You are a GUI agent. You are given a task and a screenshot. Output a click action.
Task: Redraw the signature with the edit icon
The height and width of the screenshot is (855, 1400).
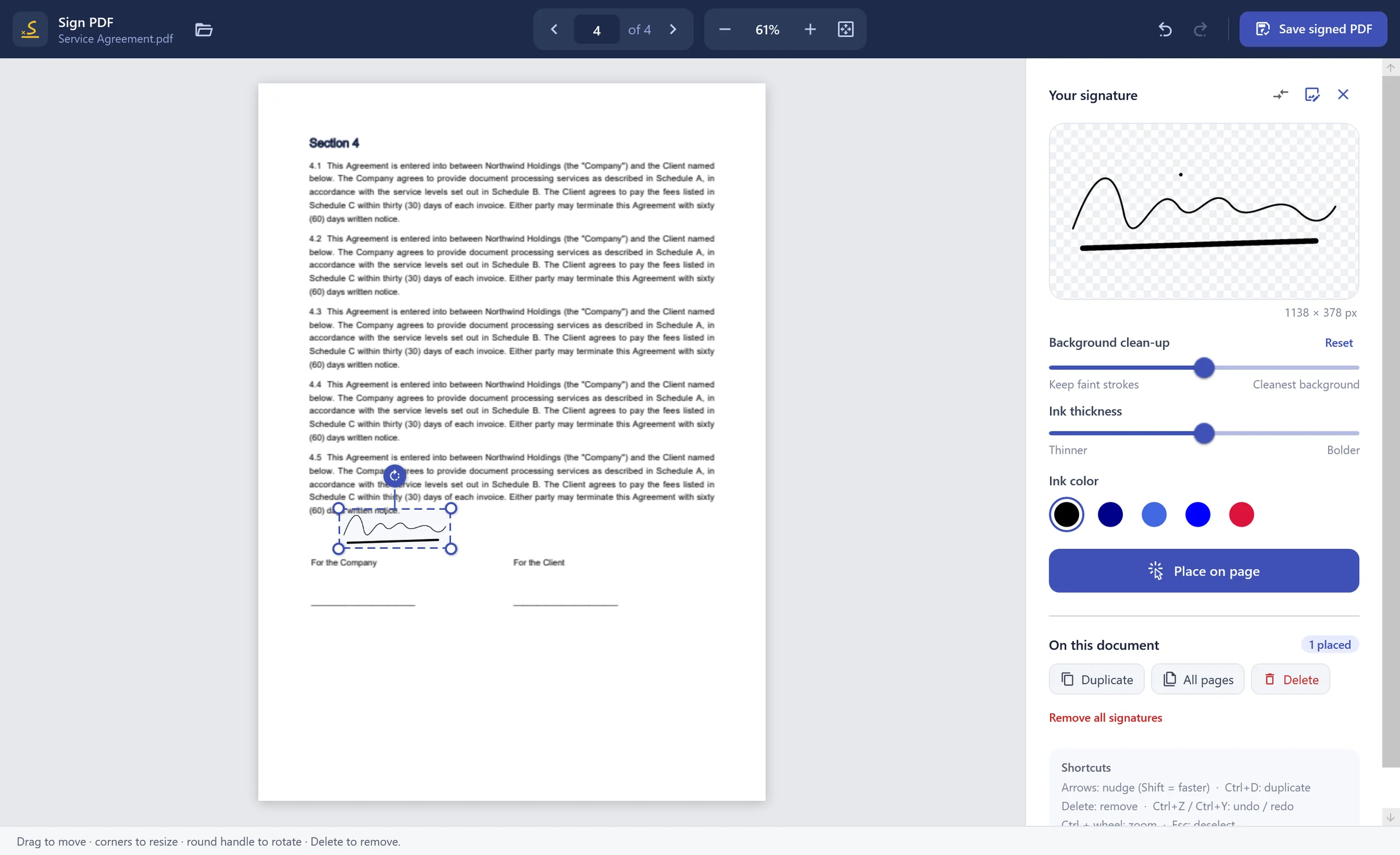point(1312,94)
